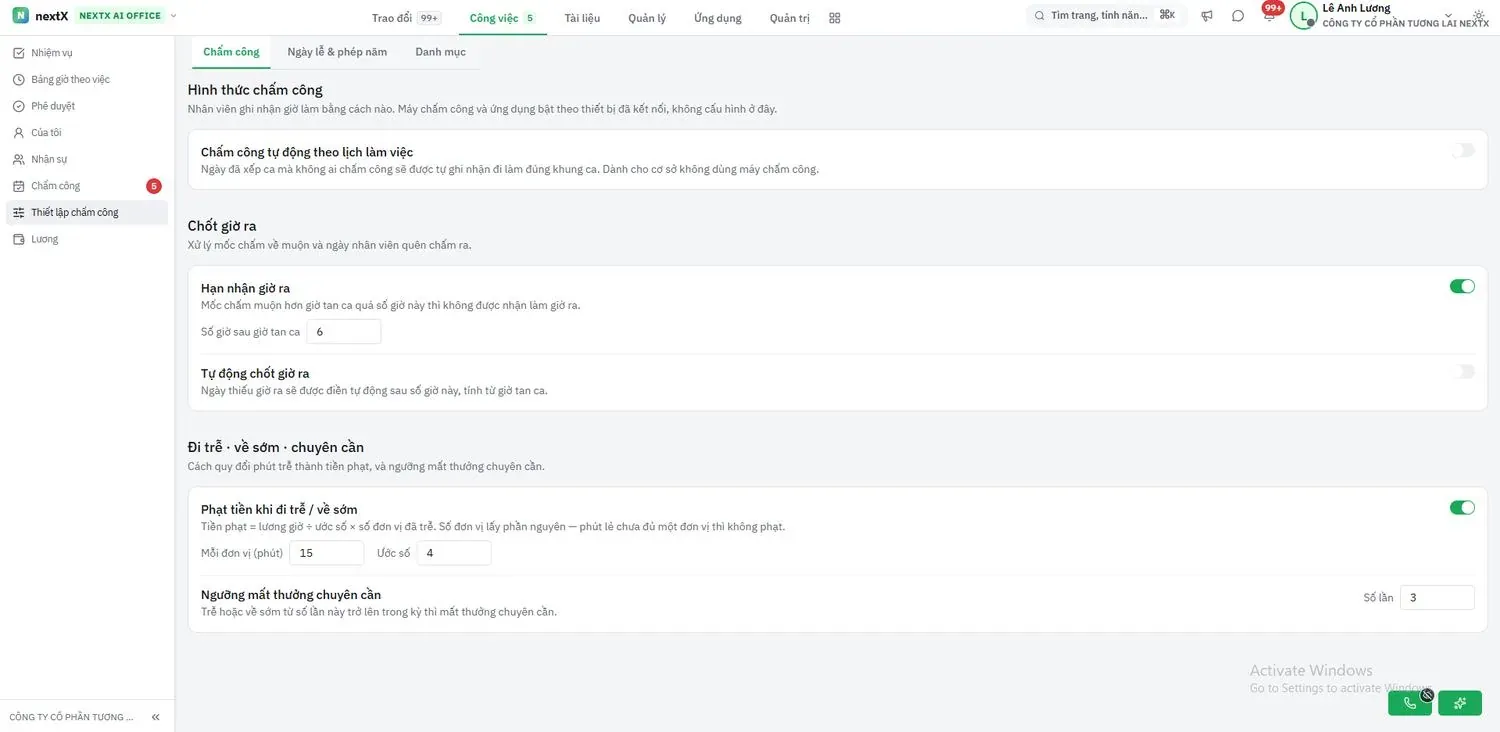
Task: Open the chat bubble icon in header
Action: (1238, 16)
